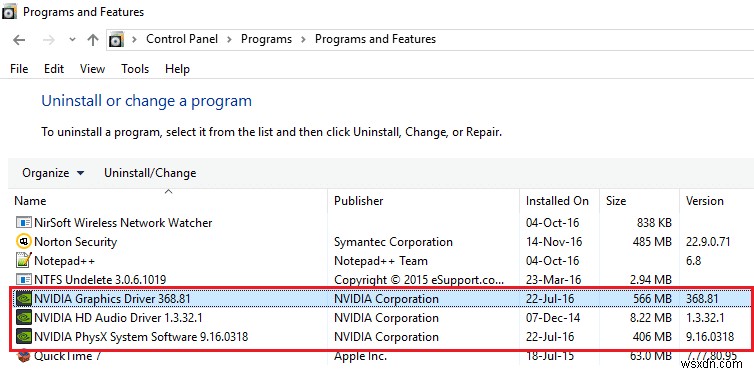Click the Uninstall/Change button
754x374 pixels.
[x=150, y=173]
